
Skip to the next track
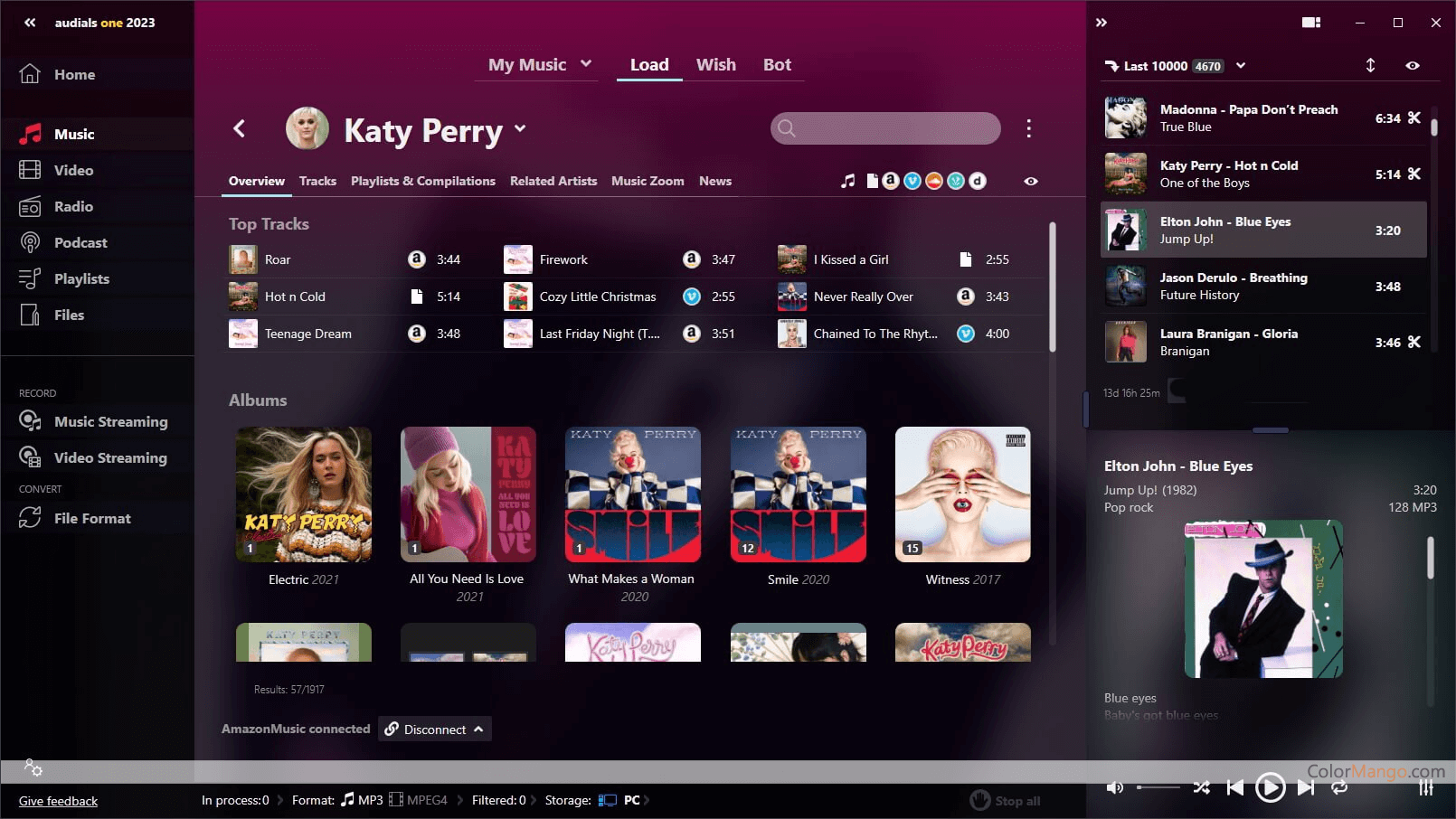[x=1306, y=787]
